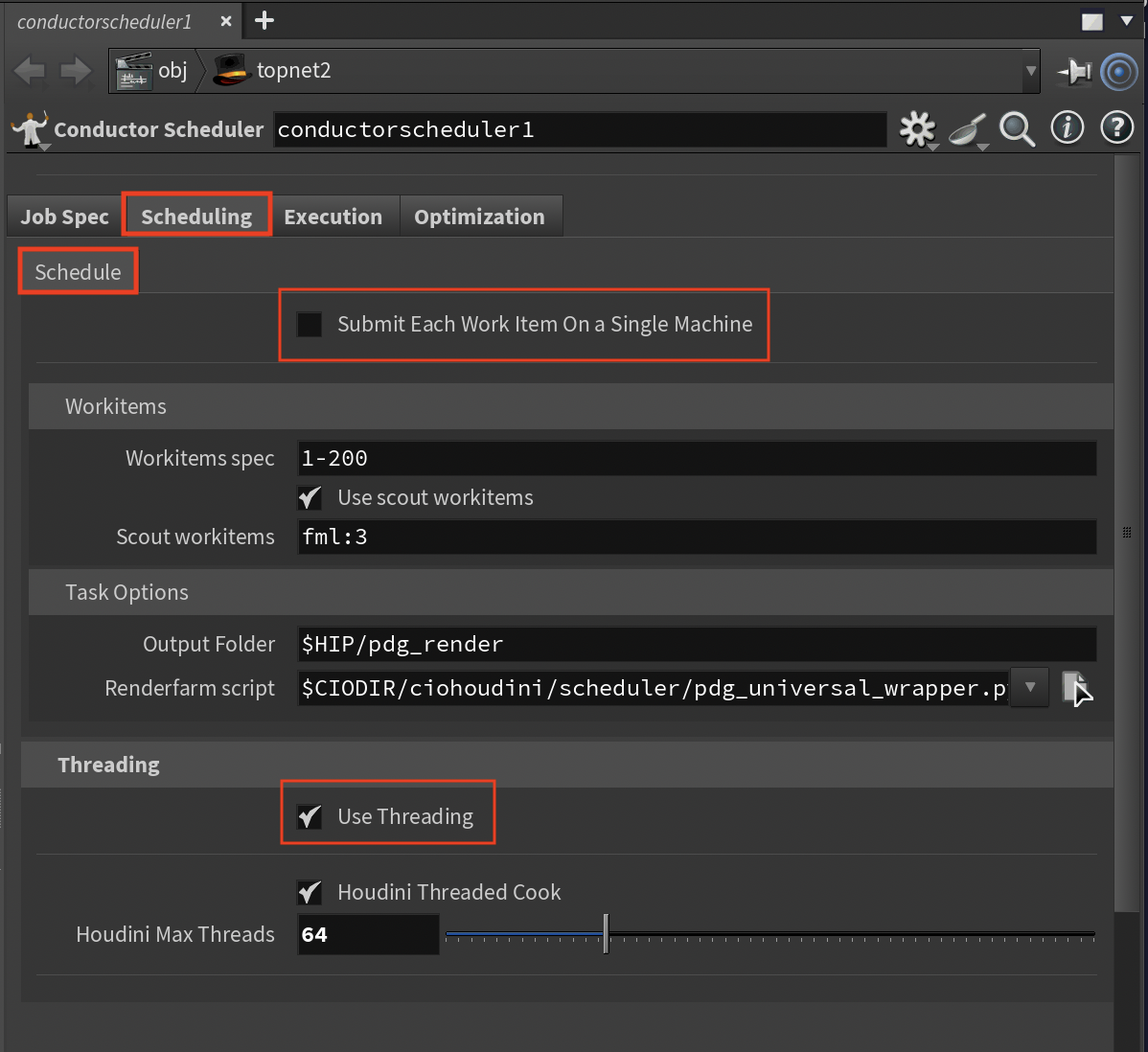Viewport: 1148px width, 1052px height.
Task: Close the conductorscheduler1 pane tab
Action: [226, 21]
